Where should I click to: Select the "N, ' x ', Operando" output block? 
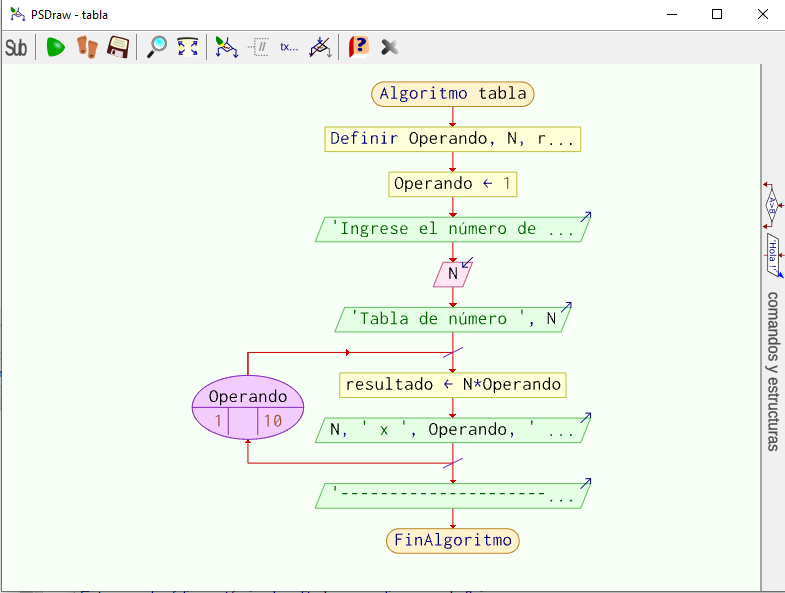click(x=453, y=430)
